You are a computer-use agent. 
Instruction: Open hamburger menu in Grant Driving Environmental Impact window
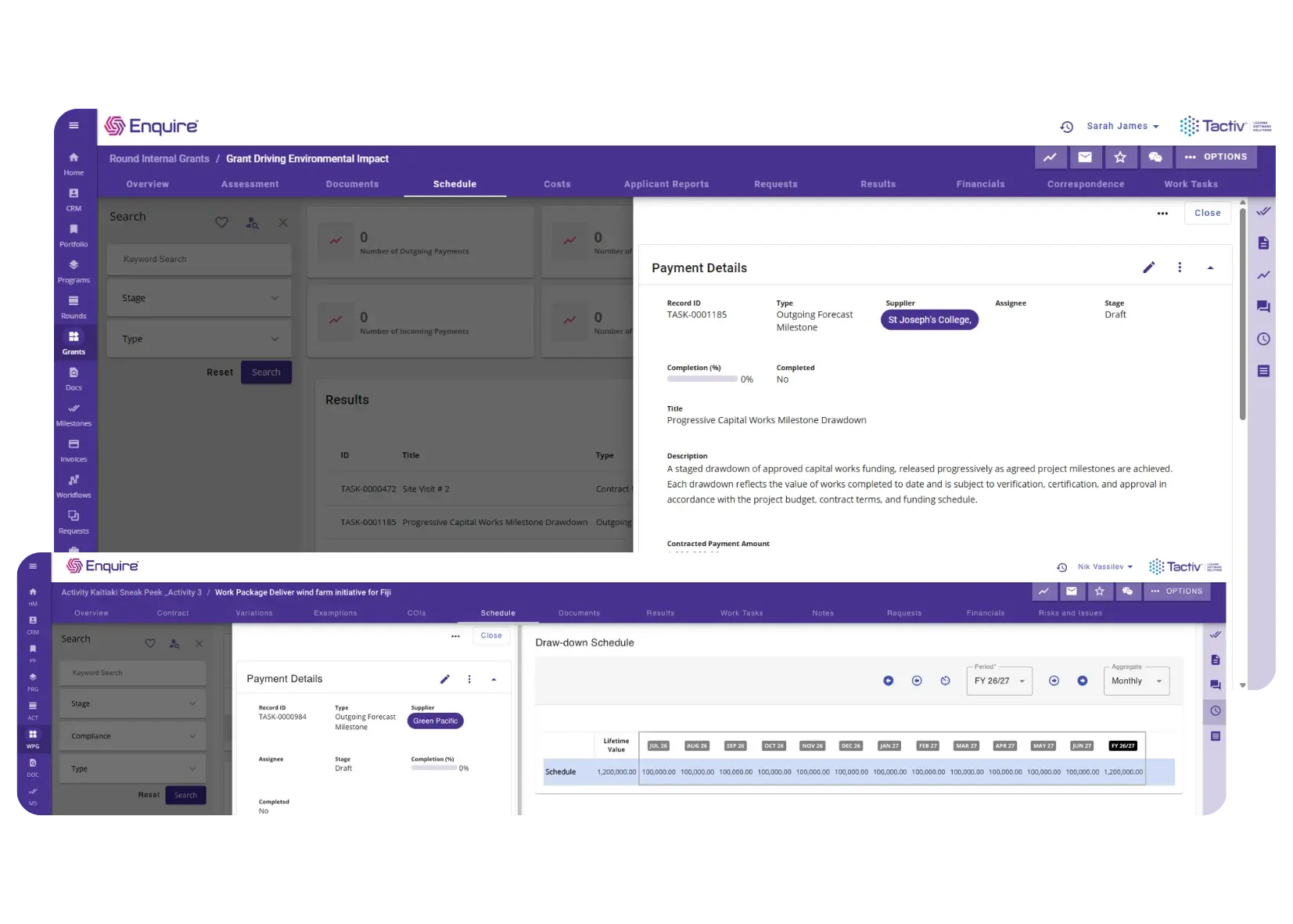click(74, 125)
